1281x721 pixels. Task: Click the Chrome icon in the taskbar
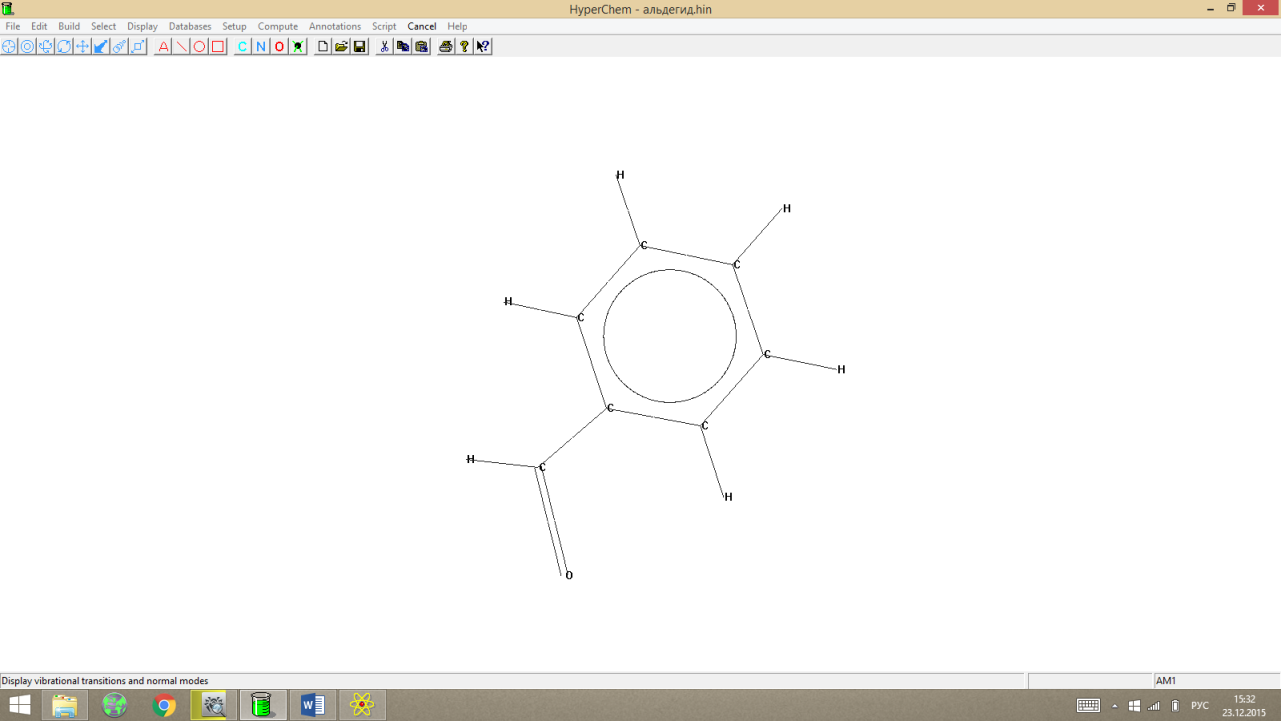(x=164, y=705)
